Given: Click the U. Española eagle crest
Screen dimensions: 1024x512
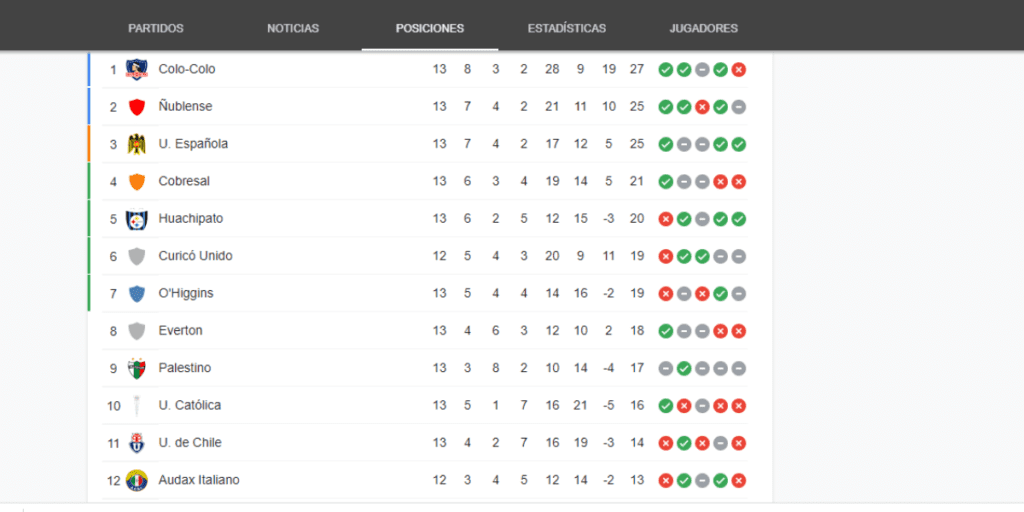Looking at the screenshot, I should click(136, 144).
